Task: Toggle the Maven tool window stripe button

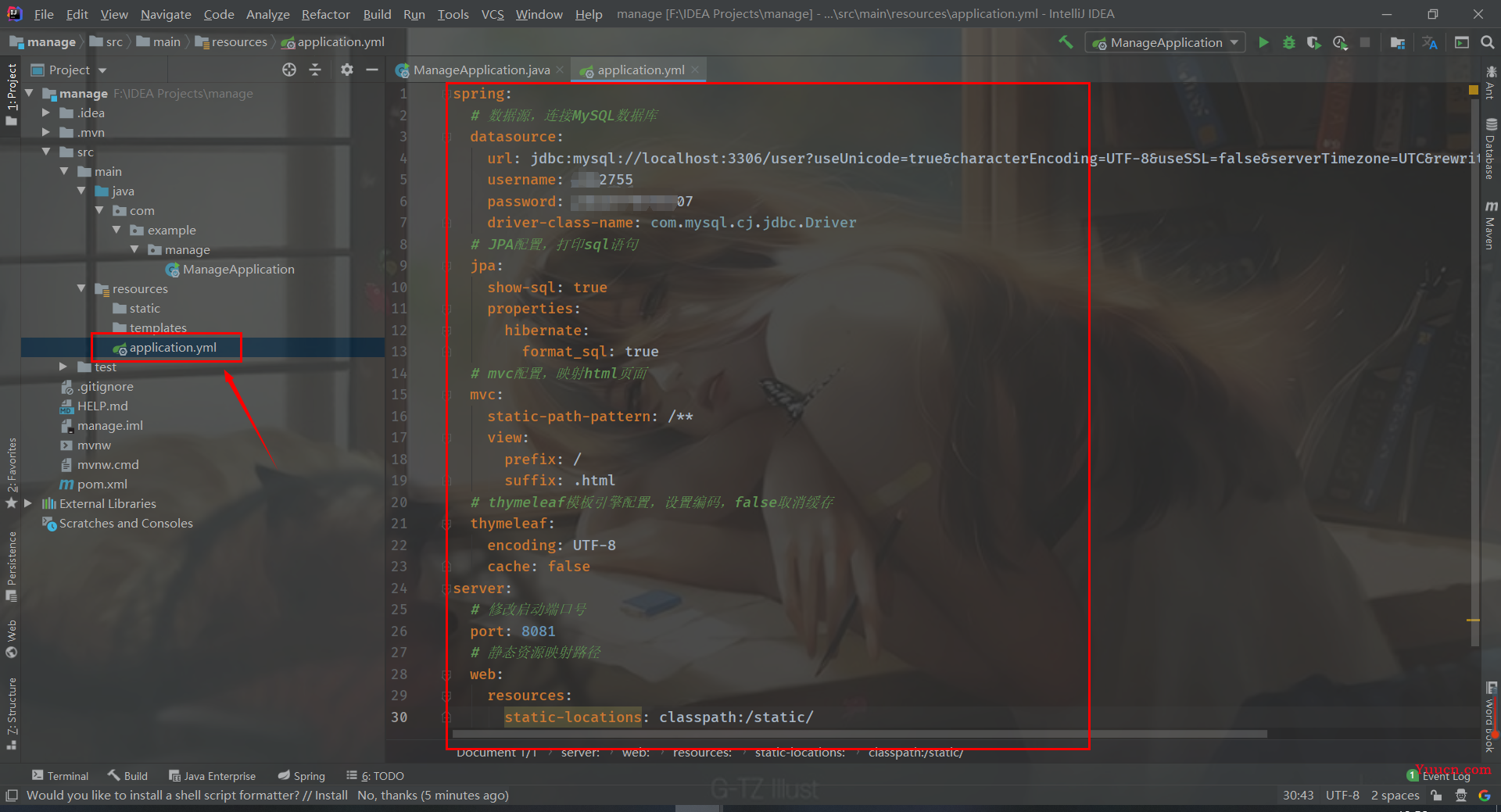Action: tap(1490, 227)
